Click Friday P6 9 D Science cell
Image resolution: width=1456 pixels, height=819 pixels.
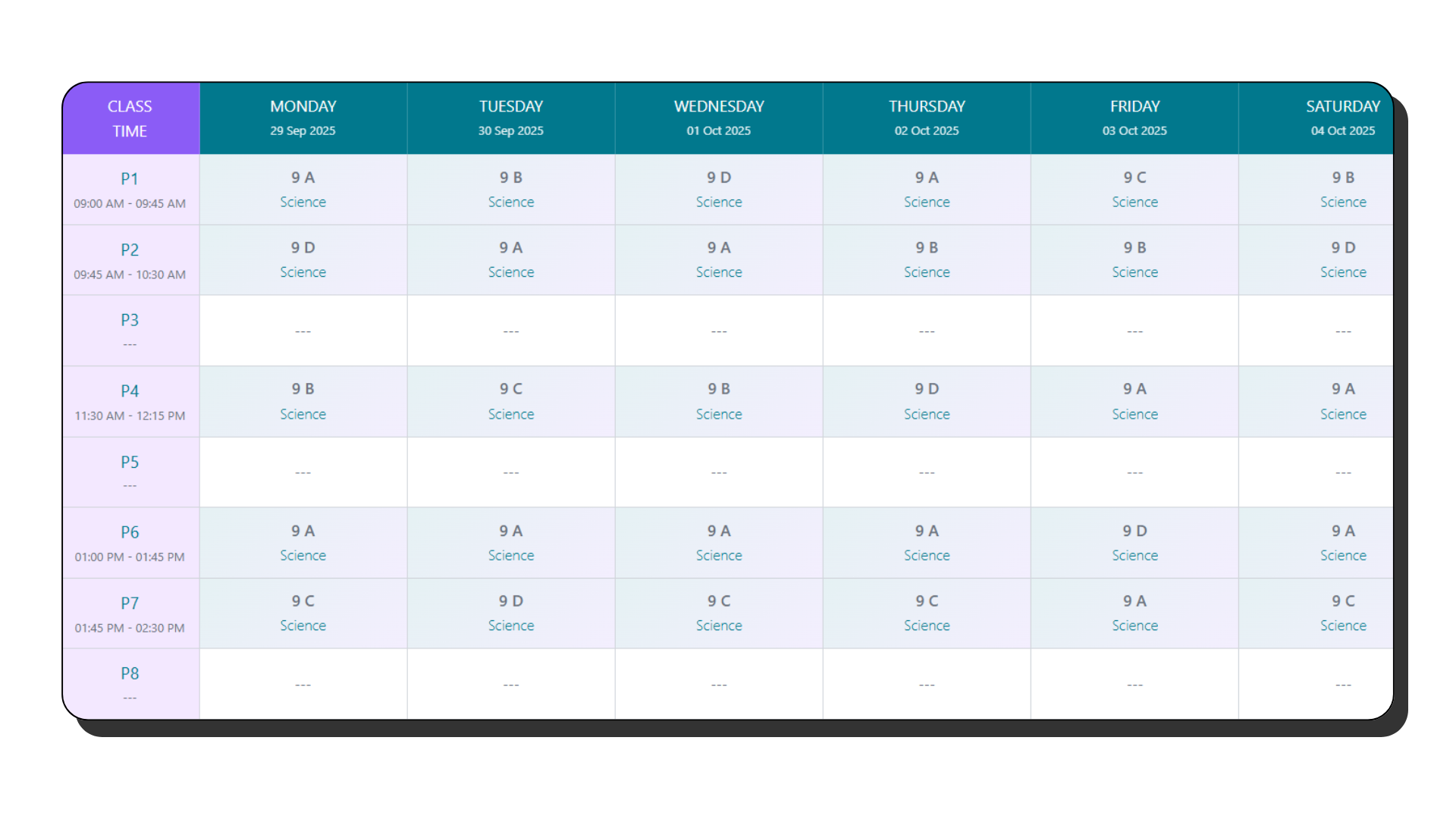tap(1134, 542)
